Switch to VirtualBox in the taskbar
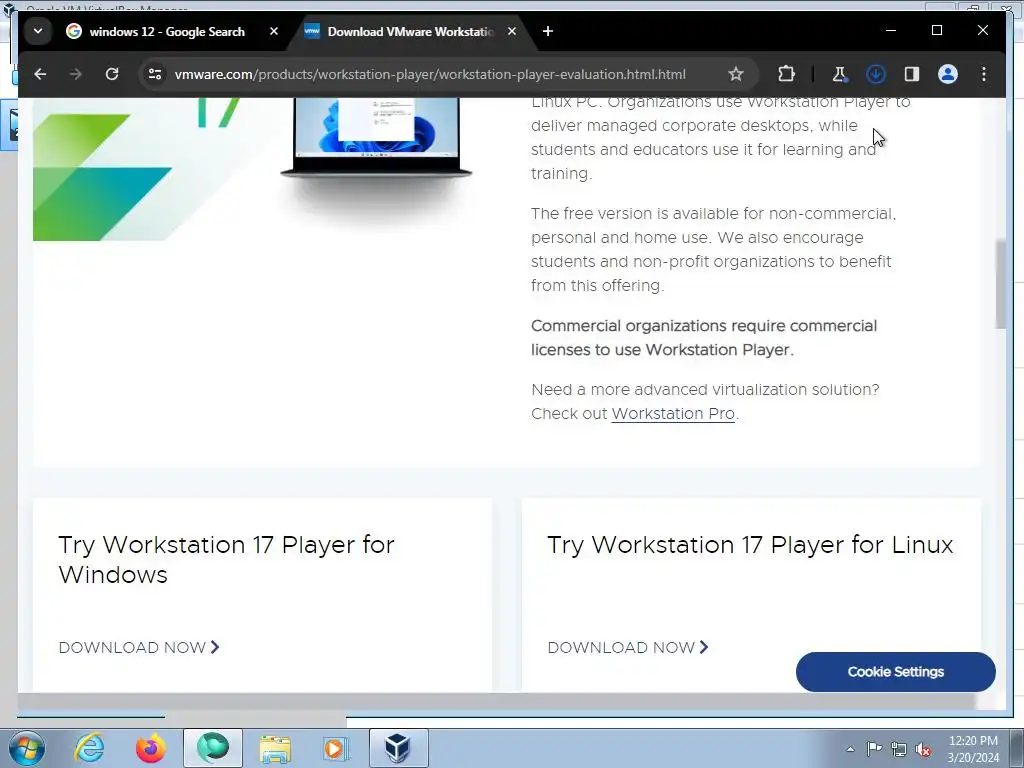 [398, 748]
